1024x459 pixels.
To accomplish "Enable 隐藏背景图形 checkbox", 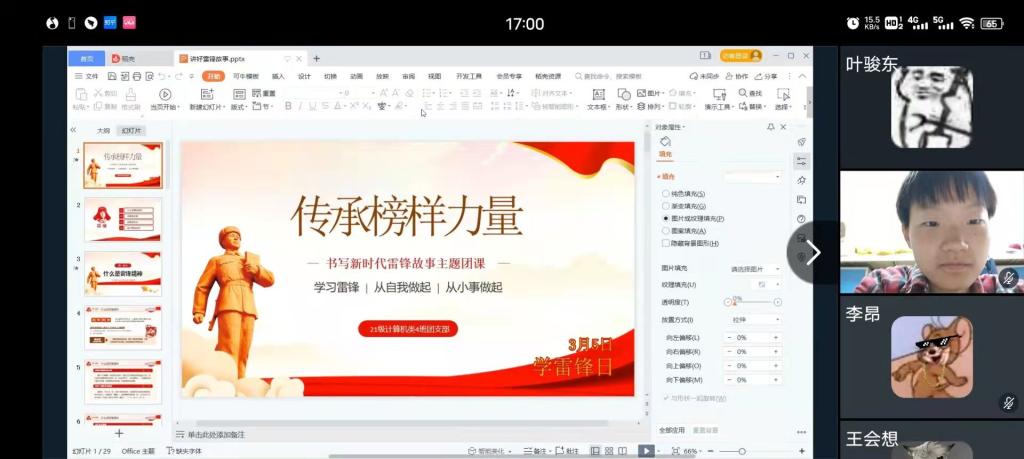I will (667, 243).
